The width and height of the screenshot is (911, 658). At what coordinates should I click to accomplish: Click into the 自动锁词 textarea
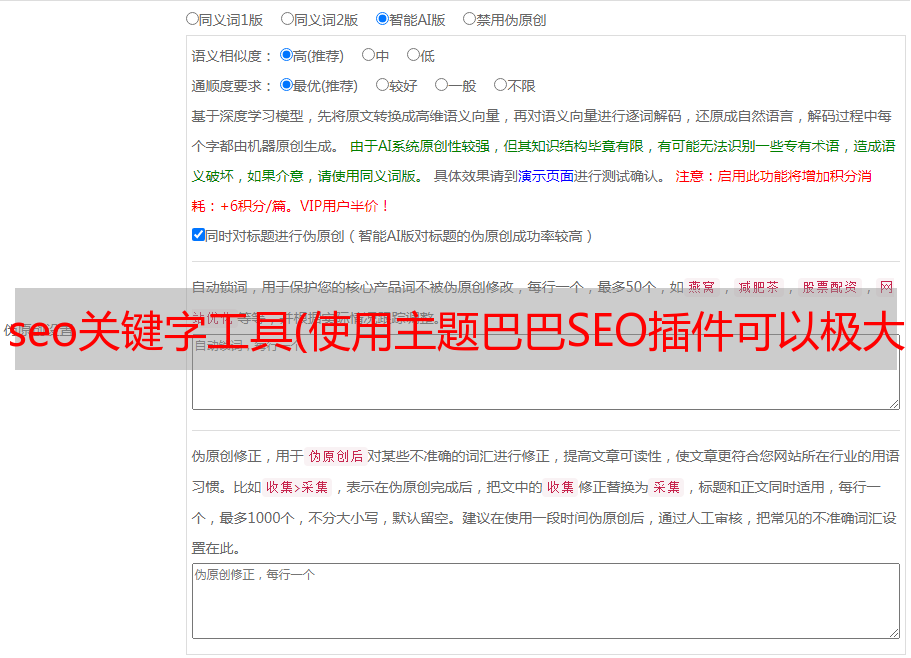point(546,372)
